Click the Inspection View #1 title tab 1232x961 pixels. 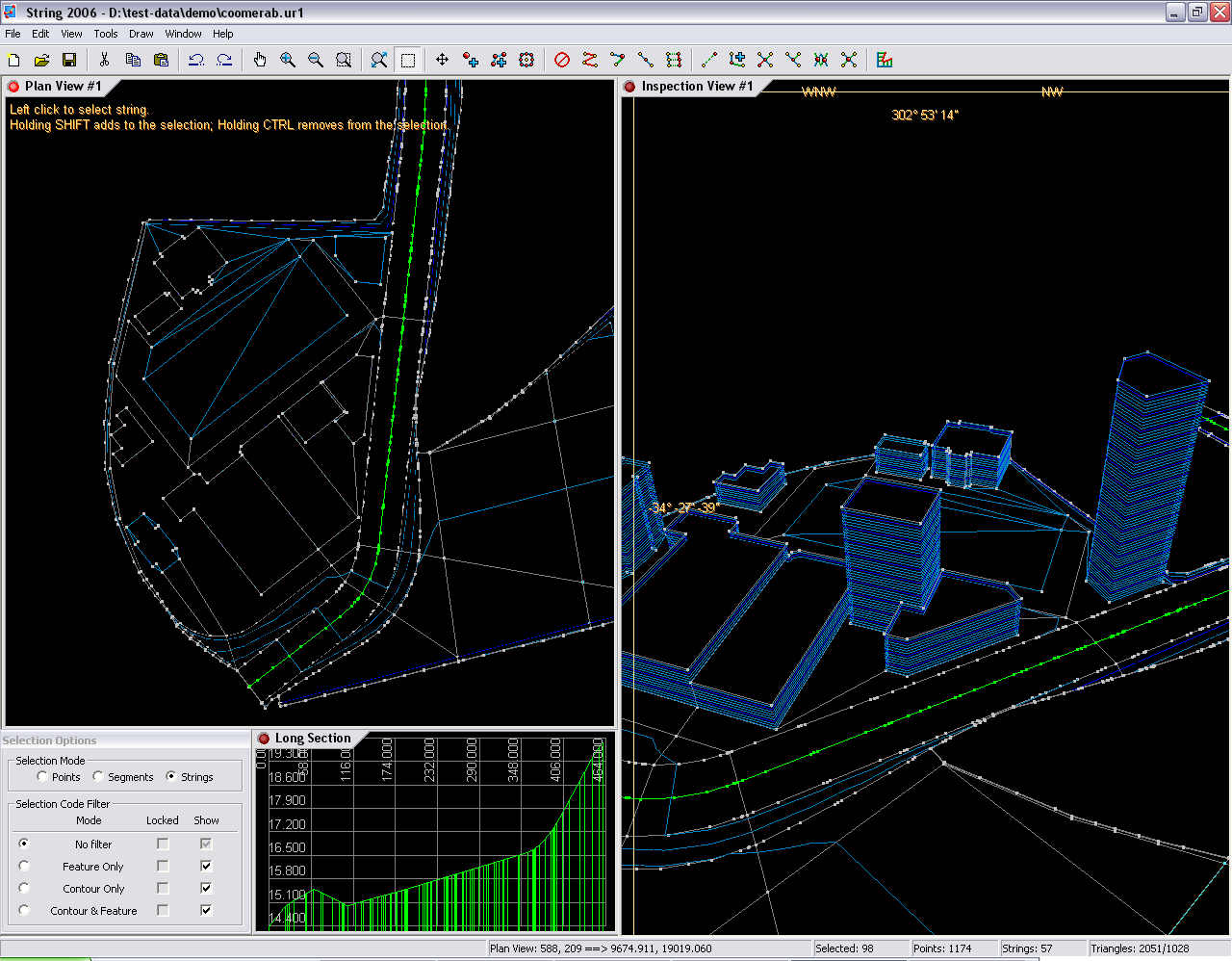(x=696, y=87)
